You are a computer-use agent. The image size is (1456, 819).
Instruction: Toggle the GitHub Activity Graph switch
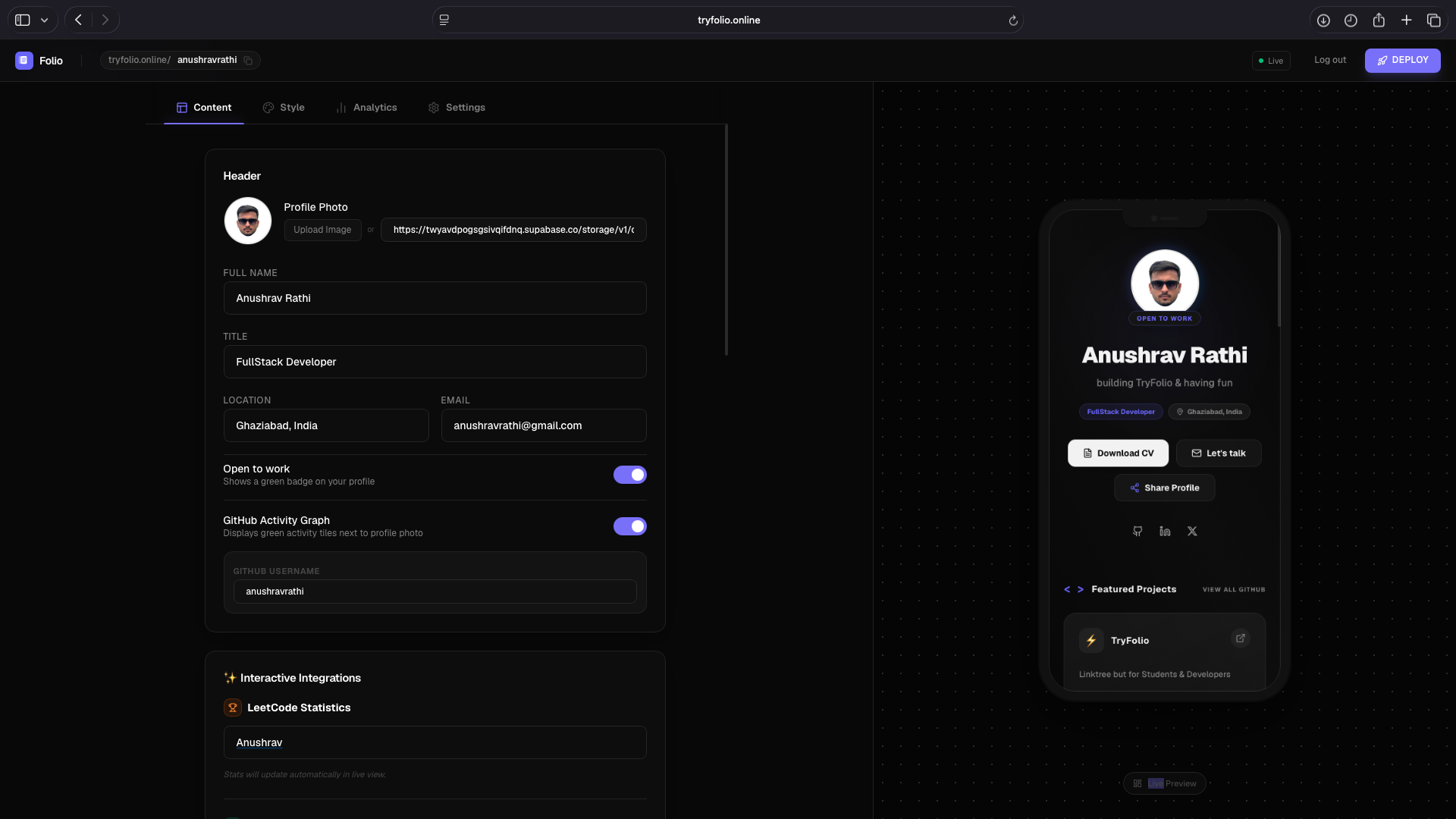(630, 526)
